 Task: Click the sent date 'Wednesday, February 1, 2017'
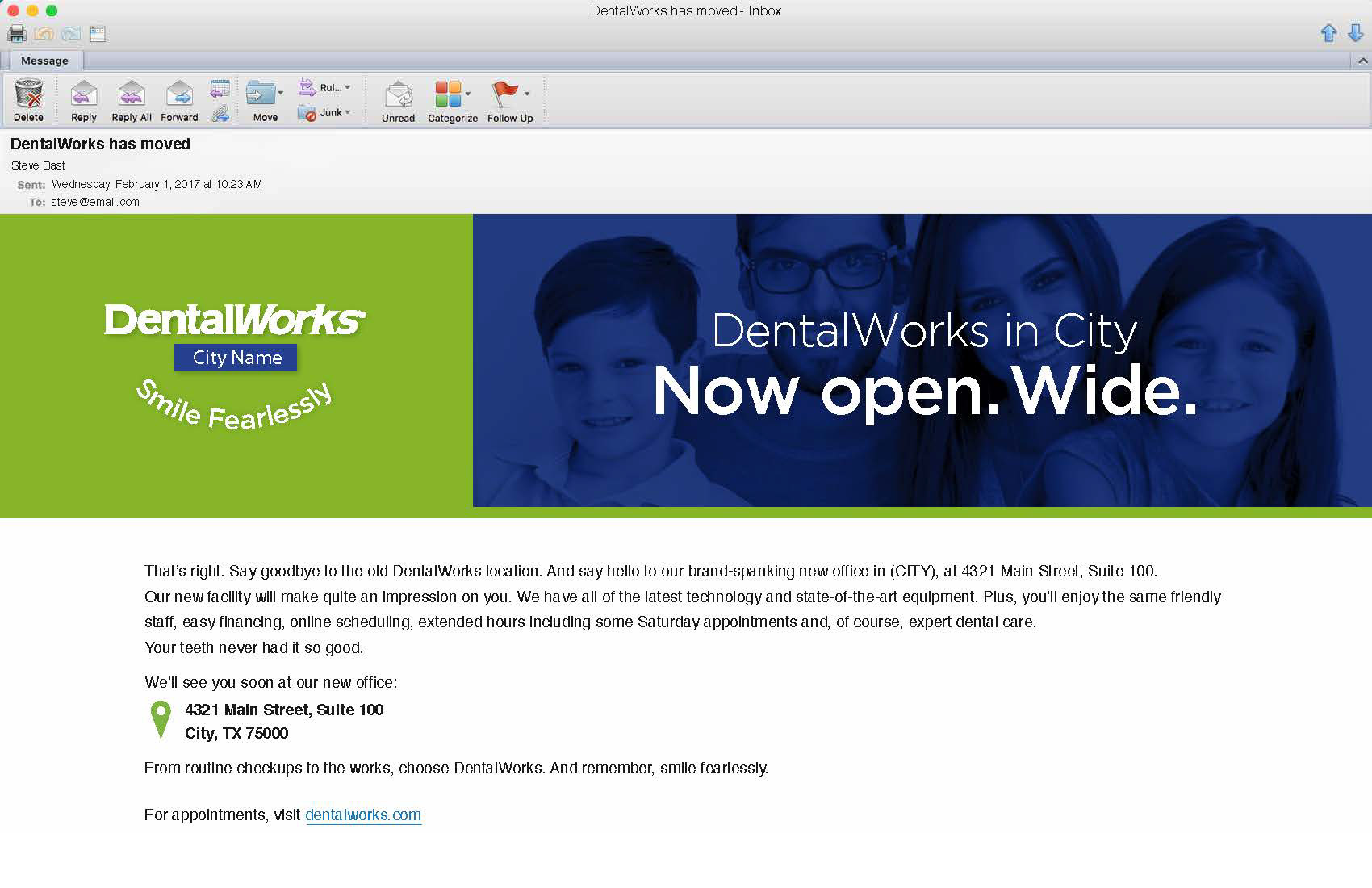[x=126, y=184]
